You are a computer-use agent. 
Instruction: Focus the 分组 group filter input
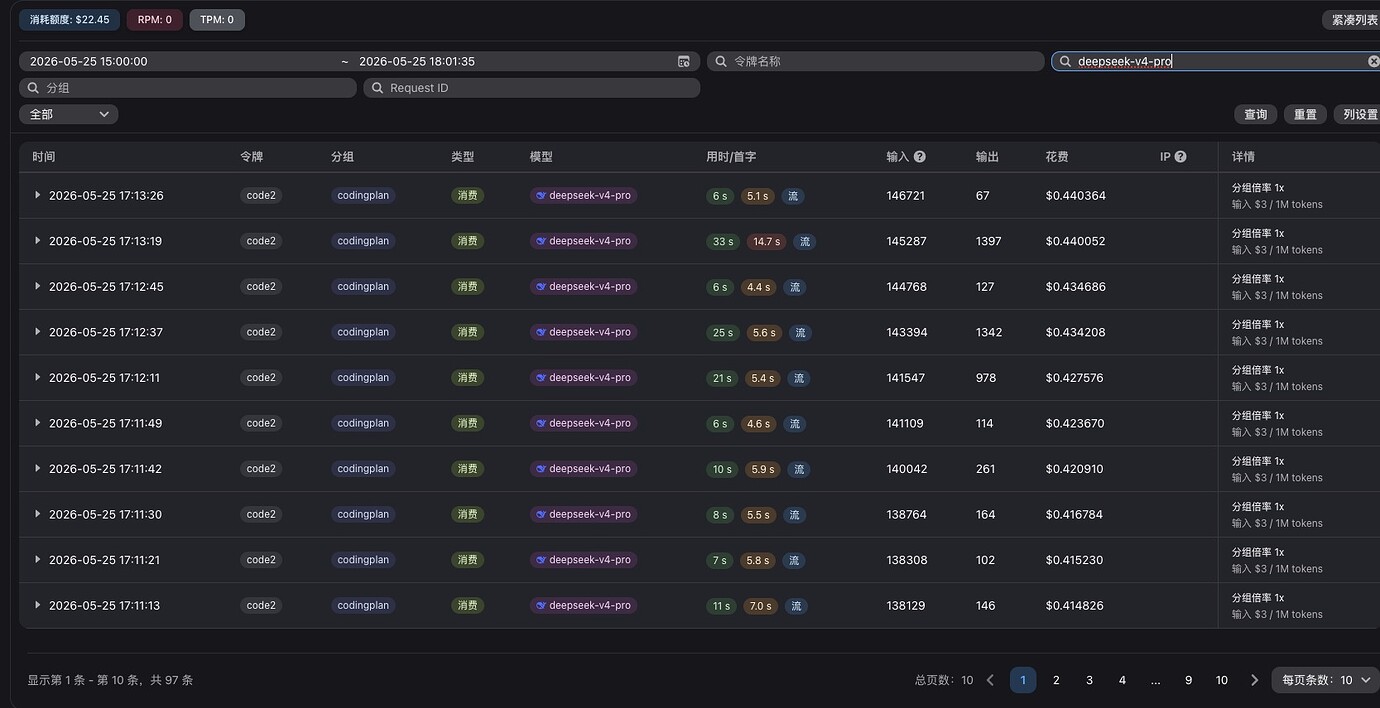point(188,88)
